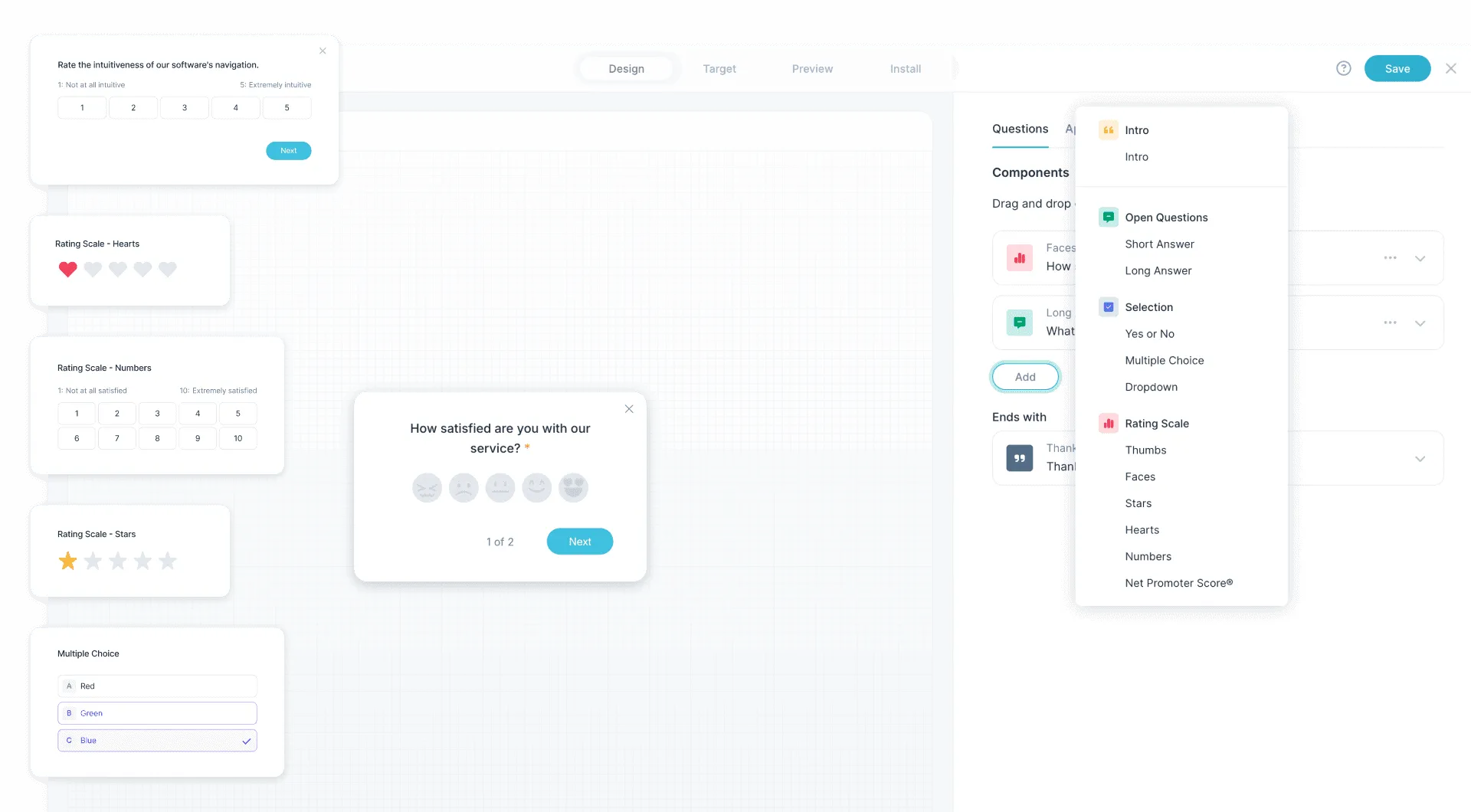1471x812 pixels.
Task: Click the Long question chat icon in Components list
Action: point(1019,322)
